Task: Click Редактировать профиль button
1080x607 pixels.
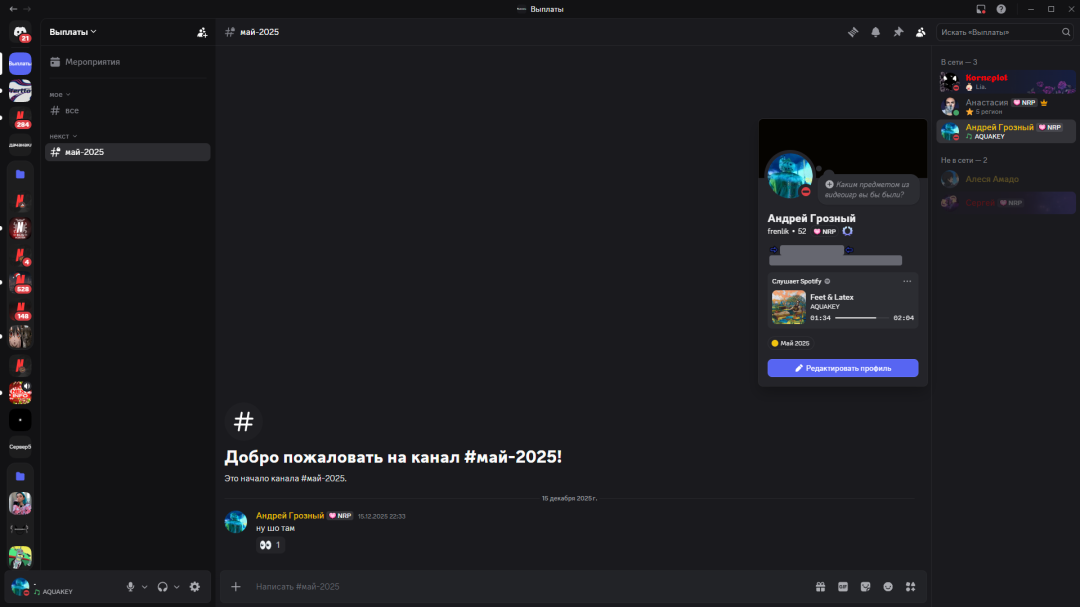Action: point(842,368)
